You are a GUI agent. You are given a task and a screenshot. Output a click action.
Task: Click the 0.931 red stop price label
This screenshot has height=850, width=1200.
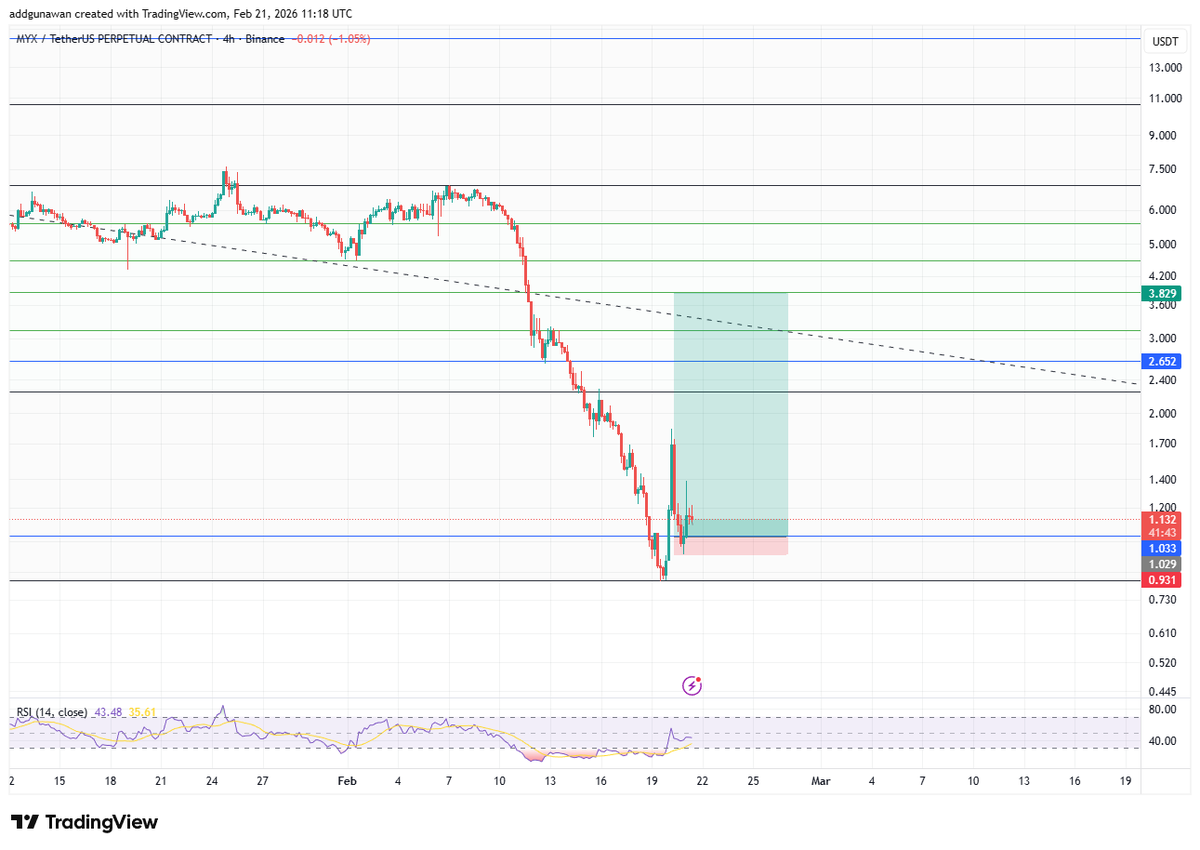click(1163, 580)
